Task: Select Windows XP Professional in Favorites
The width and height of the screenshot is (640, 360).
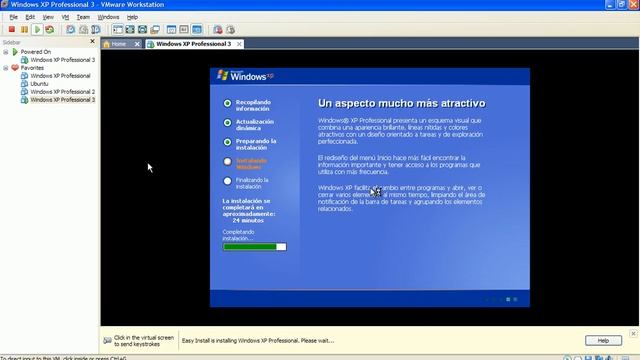Action: pyautogui.click(x=60, y=76)
